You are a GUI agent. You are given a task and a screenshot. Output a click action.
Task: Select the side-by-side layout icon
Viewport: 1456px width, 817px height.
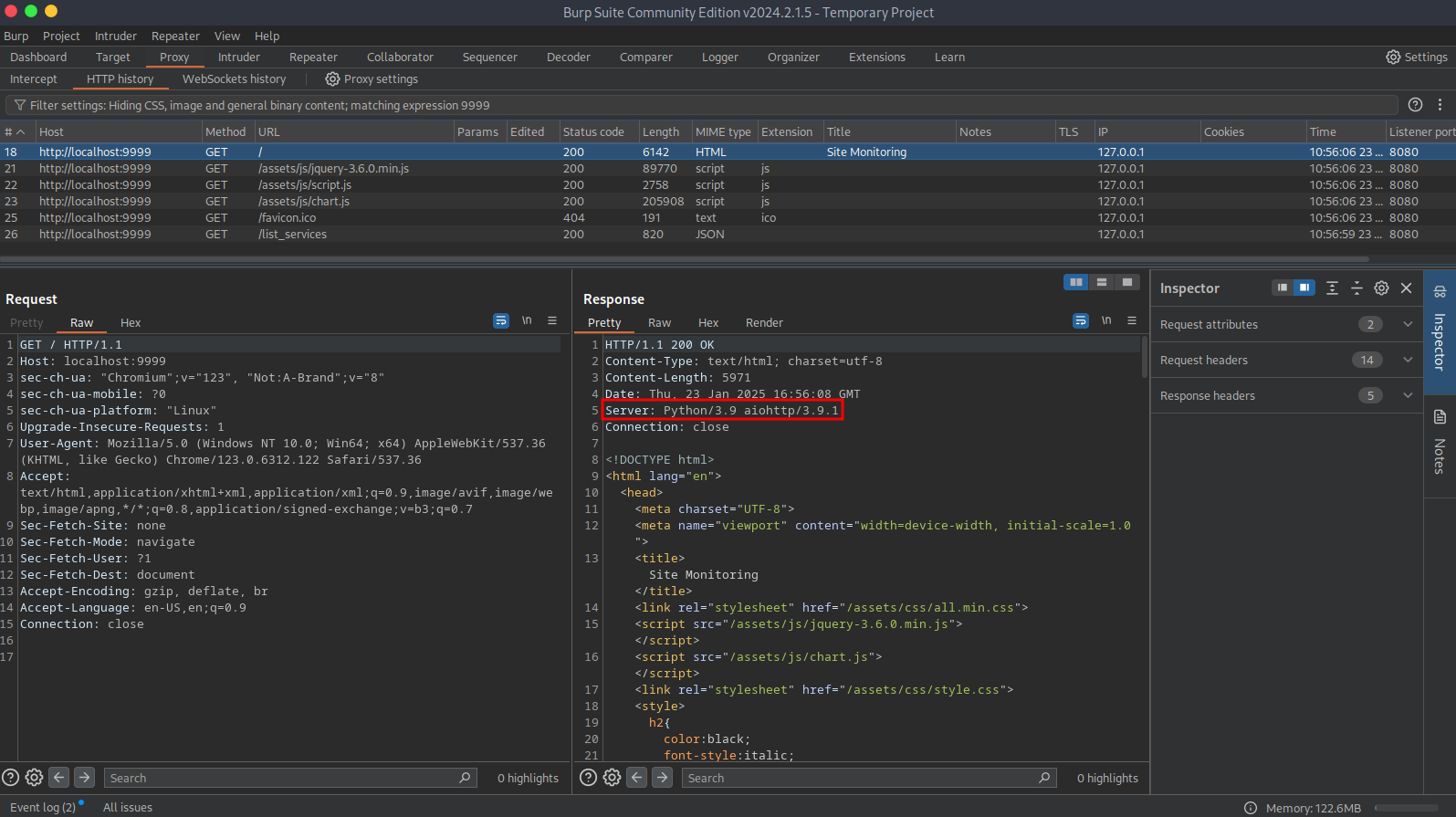1076,282
